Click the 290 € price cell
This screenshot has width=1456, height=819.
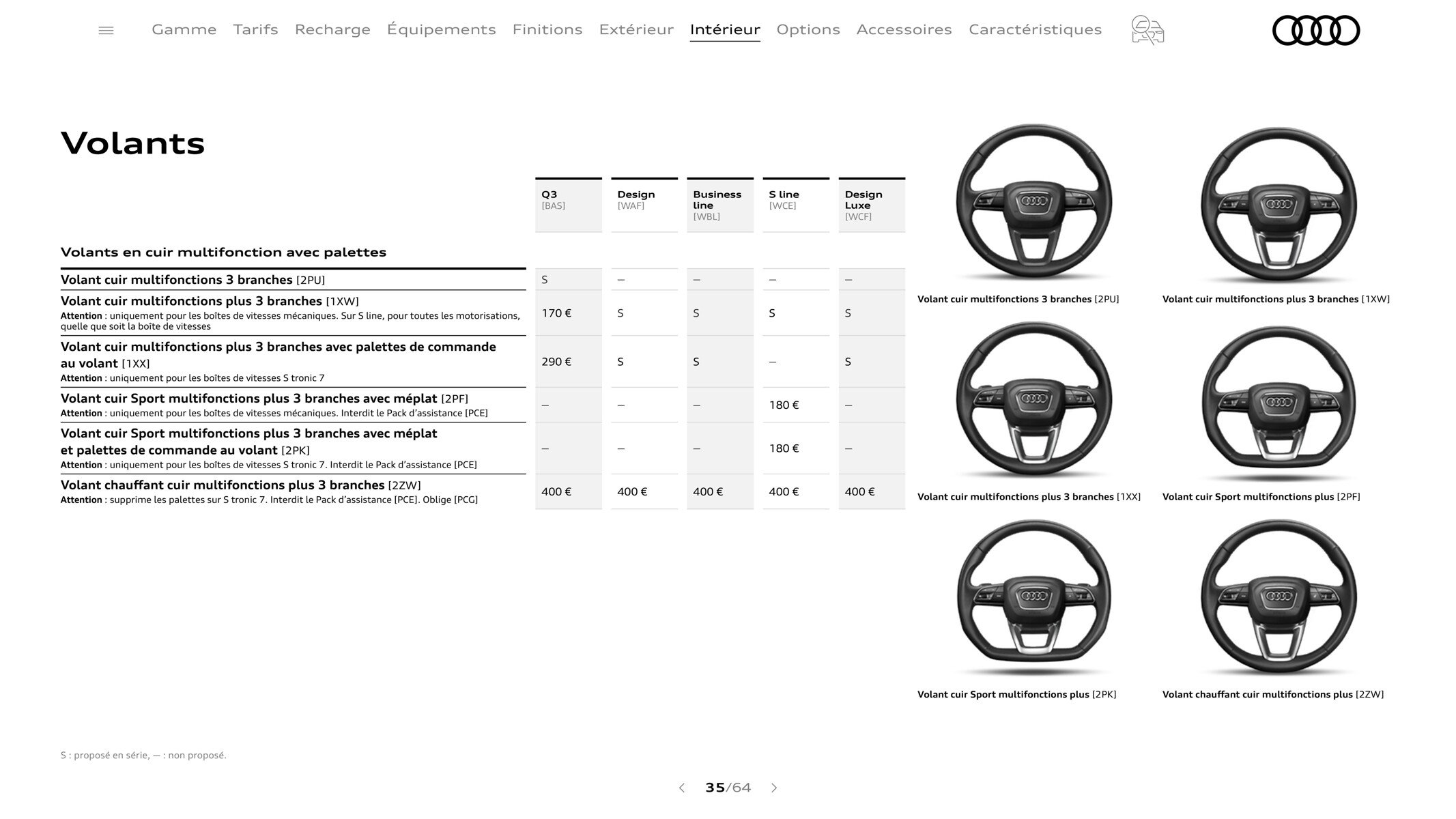tap(569, 362)
